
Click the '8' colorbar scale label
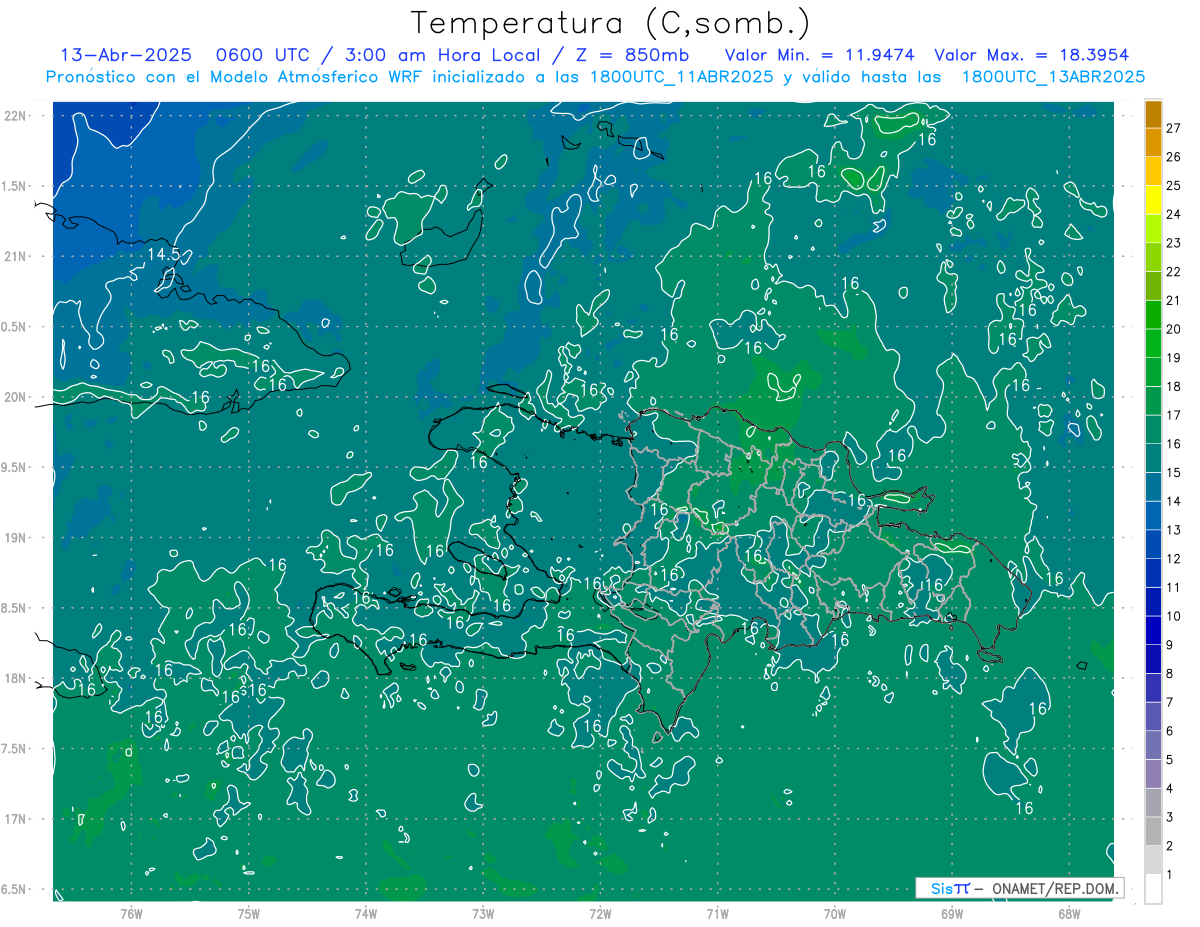[1170, 673]
